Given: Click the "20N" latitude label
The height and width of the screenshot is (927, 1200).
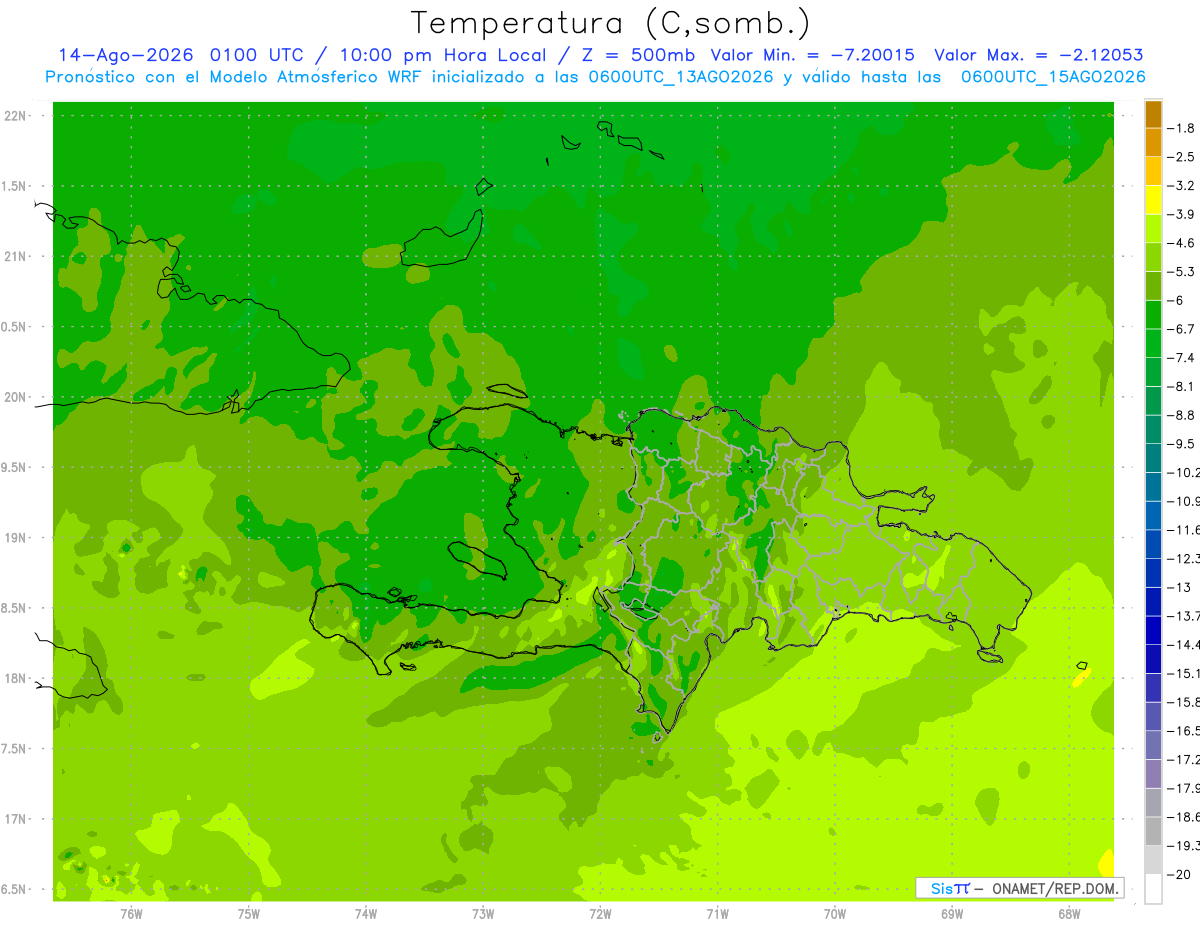Looking at the screenshot, I should [15, 397].
